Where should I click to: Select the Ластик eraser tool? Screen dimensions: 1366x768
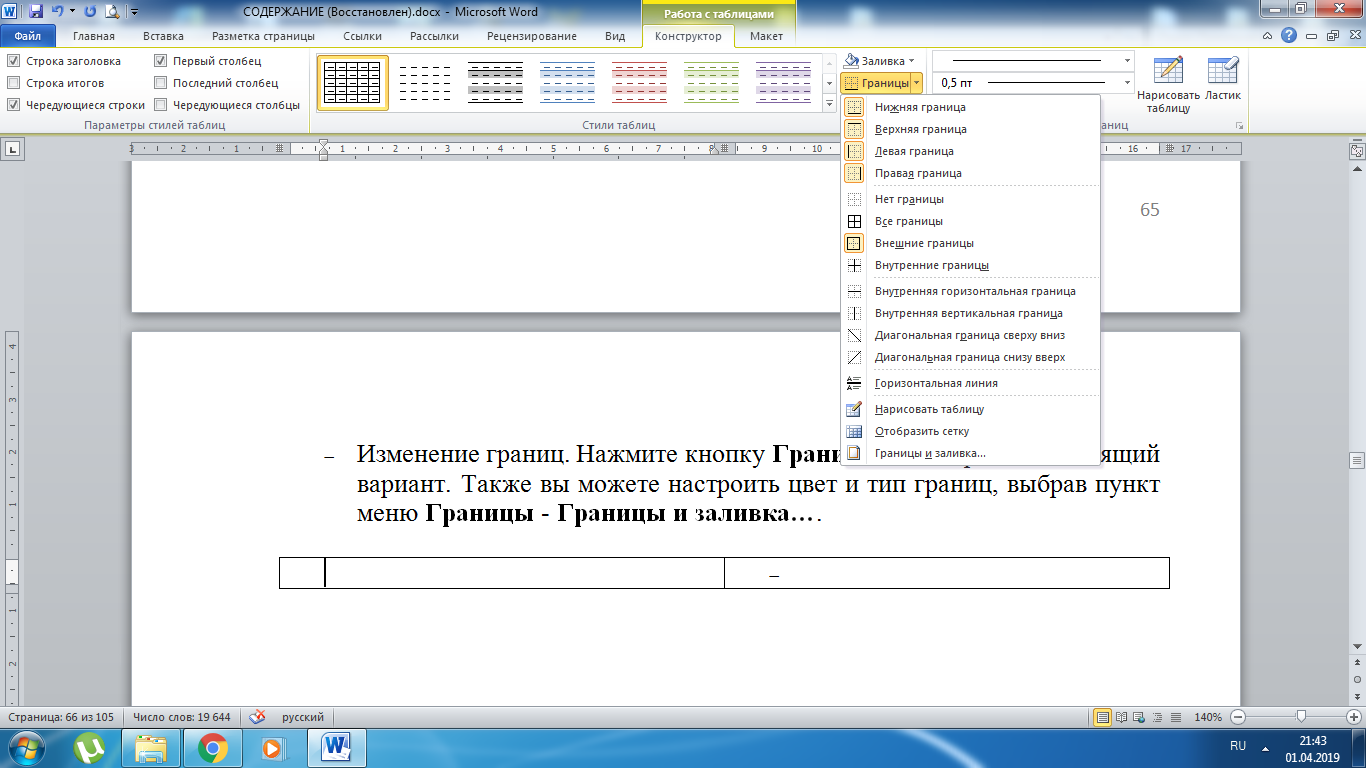click(x=1223, y=80)
